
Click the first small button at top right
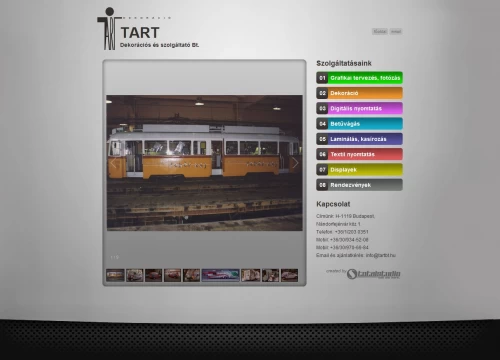coord(380,31)
